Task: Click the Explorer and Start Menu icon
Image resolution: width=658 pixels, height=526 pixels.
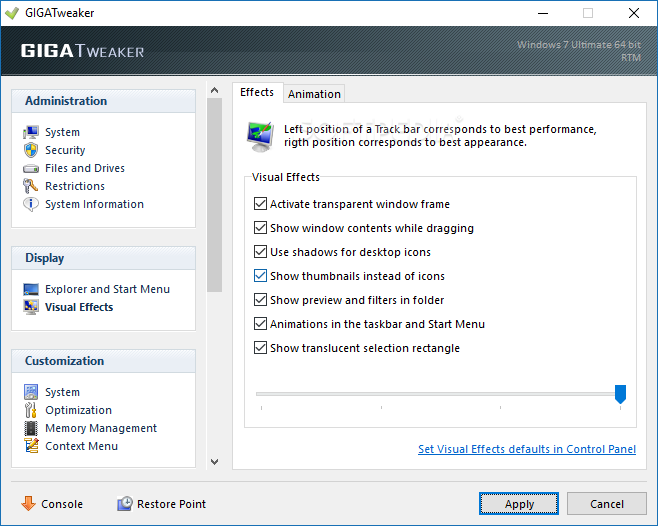Action: click(31, 289)
